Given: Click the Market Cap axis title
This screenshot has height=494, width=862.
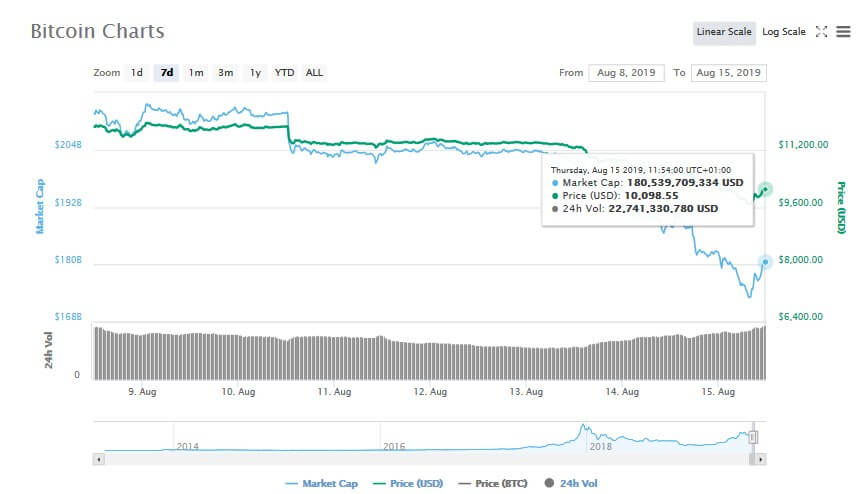Looking at the screenshot, I should (x=40, y=207).
